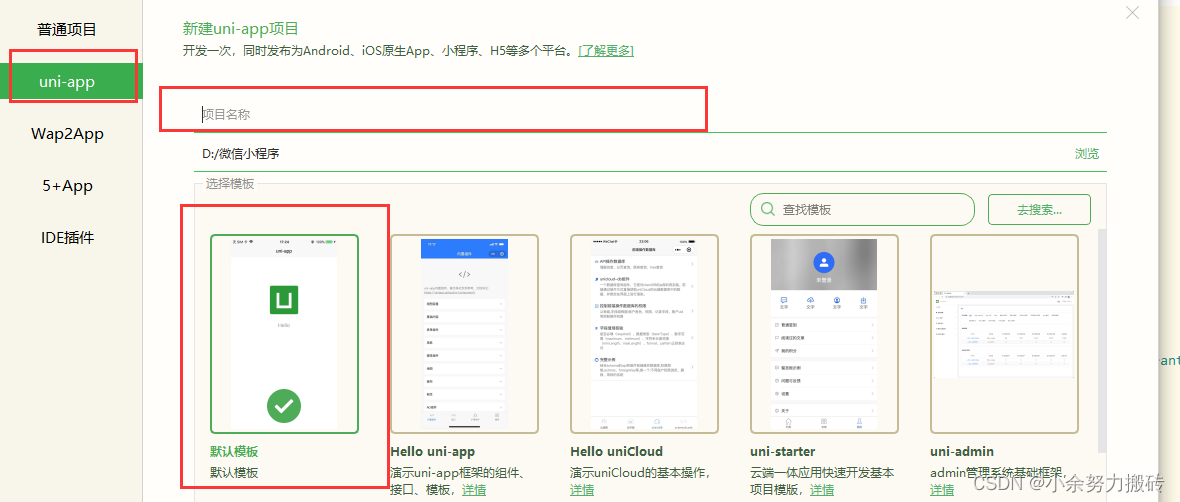Screen dimensions: 1180x502
Task: Choose the 5+App project type
Action: pyautogui.click(x=67, y=186)
